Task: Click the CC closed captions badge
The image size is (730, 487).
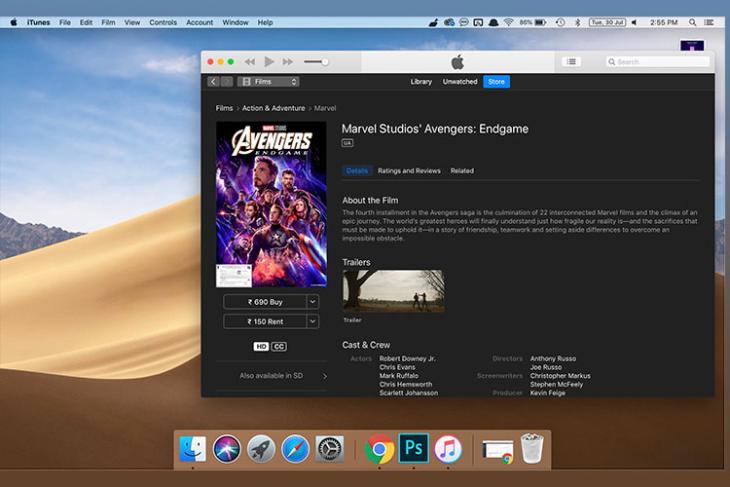Action: pos(279,346)
